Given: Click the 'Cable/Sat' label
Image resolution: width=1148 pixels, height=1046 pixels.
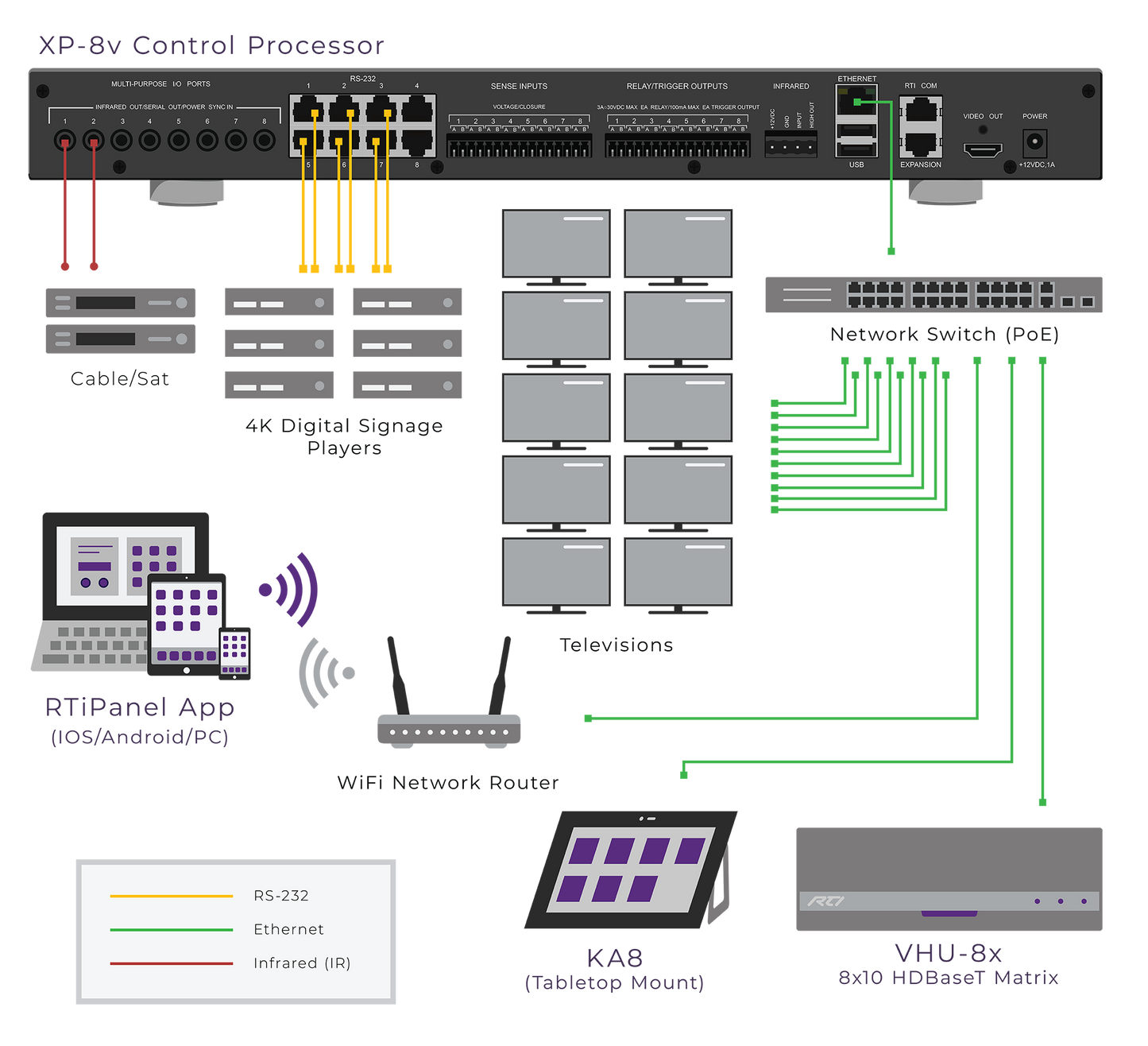Looking at the screenshot, I should [x=120, y=378].
